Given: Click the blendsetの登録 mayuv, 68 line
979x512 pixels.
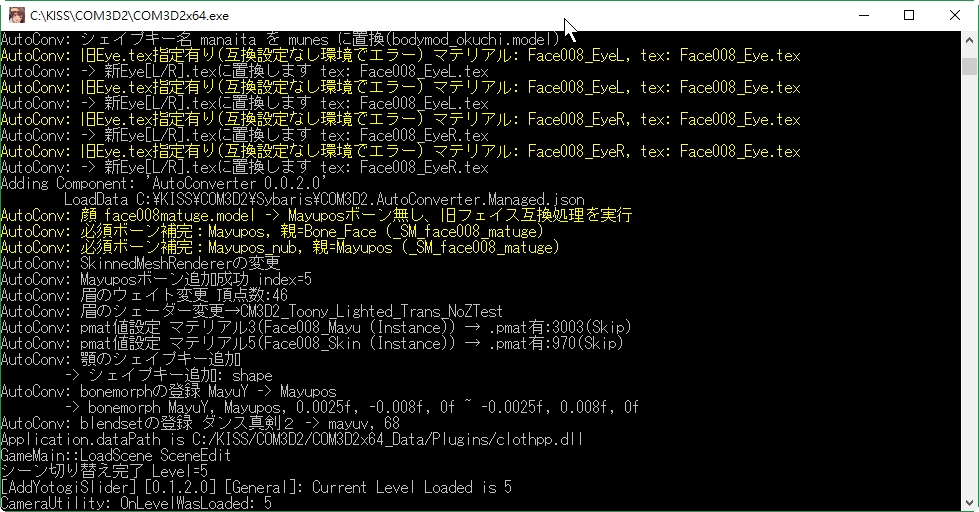Looking at the screenshot, I should click(200, 423).
